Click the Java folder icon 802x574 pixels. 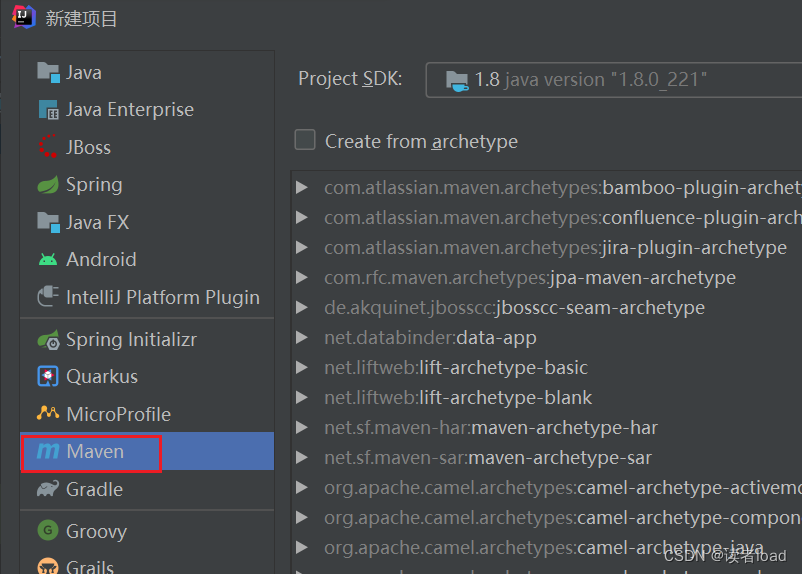(x=49, y=72)
